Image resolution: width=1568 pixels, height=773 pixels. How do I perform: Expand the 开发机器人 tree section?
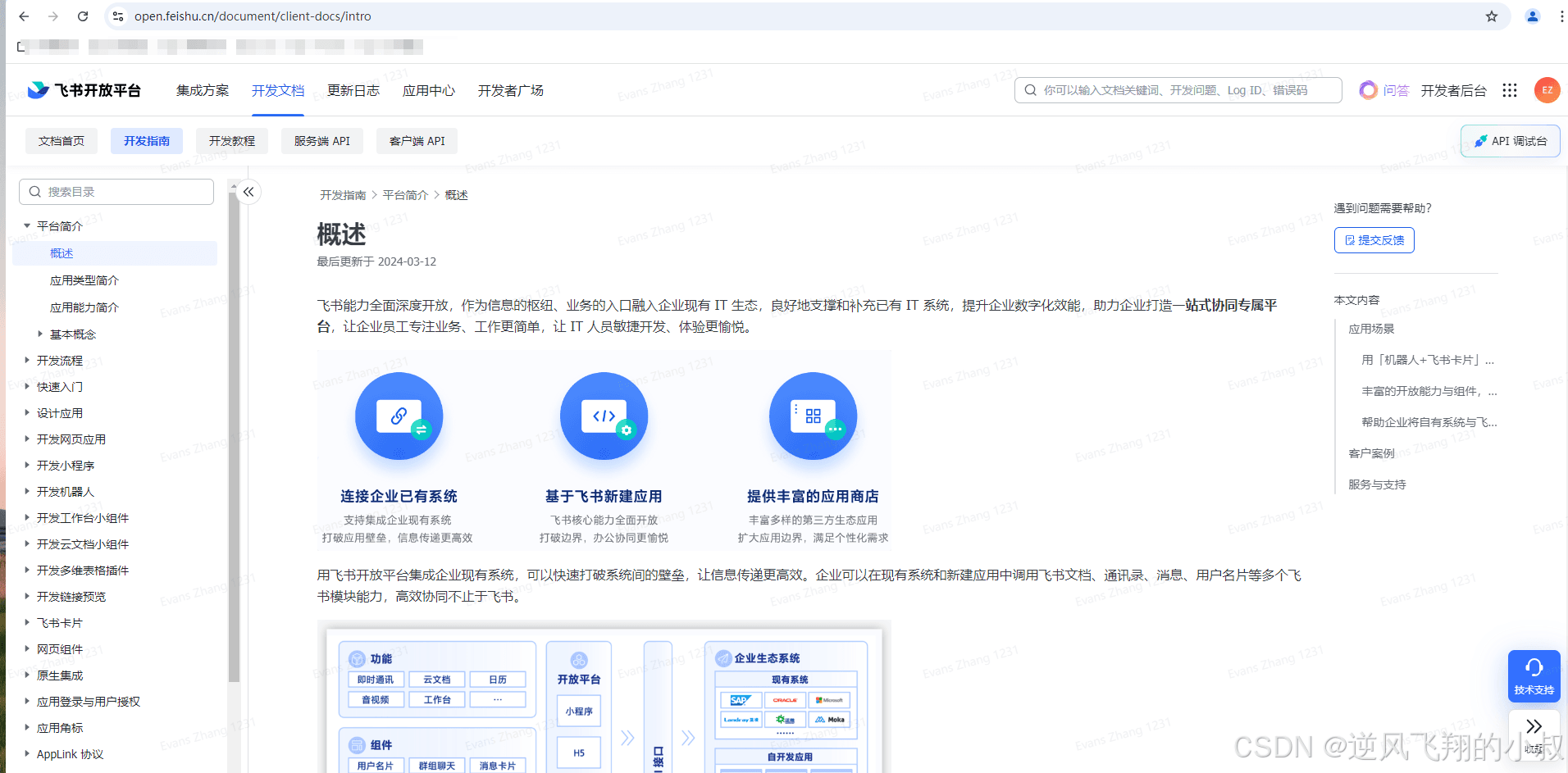(27, 492)
